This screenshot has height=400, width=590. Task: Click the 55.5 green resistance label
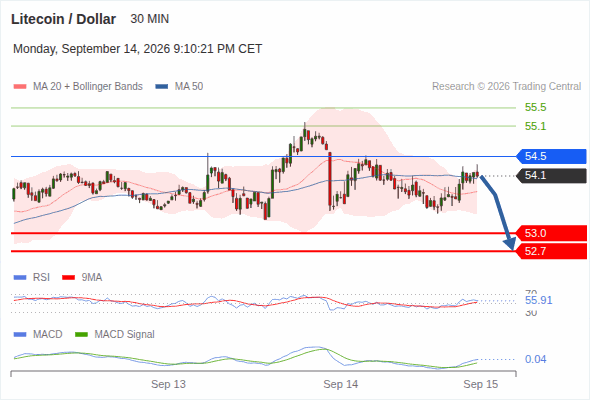[x=535, y=108]
